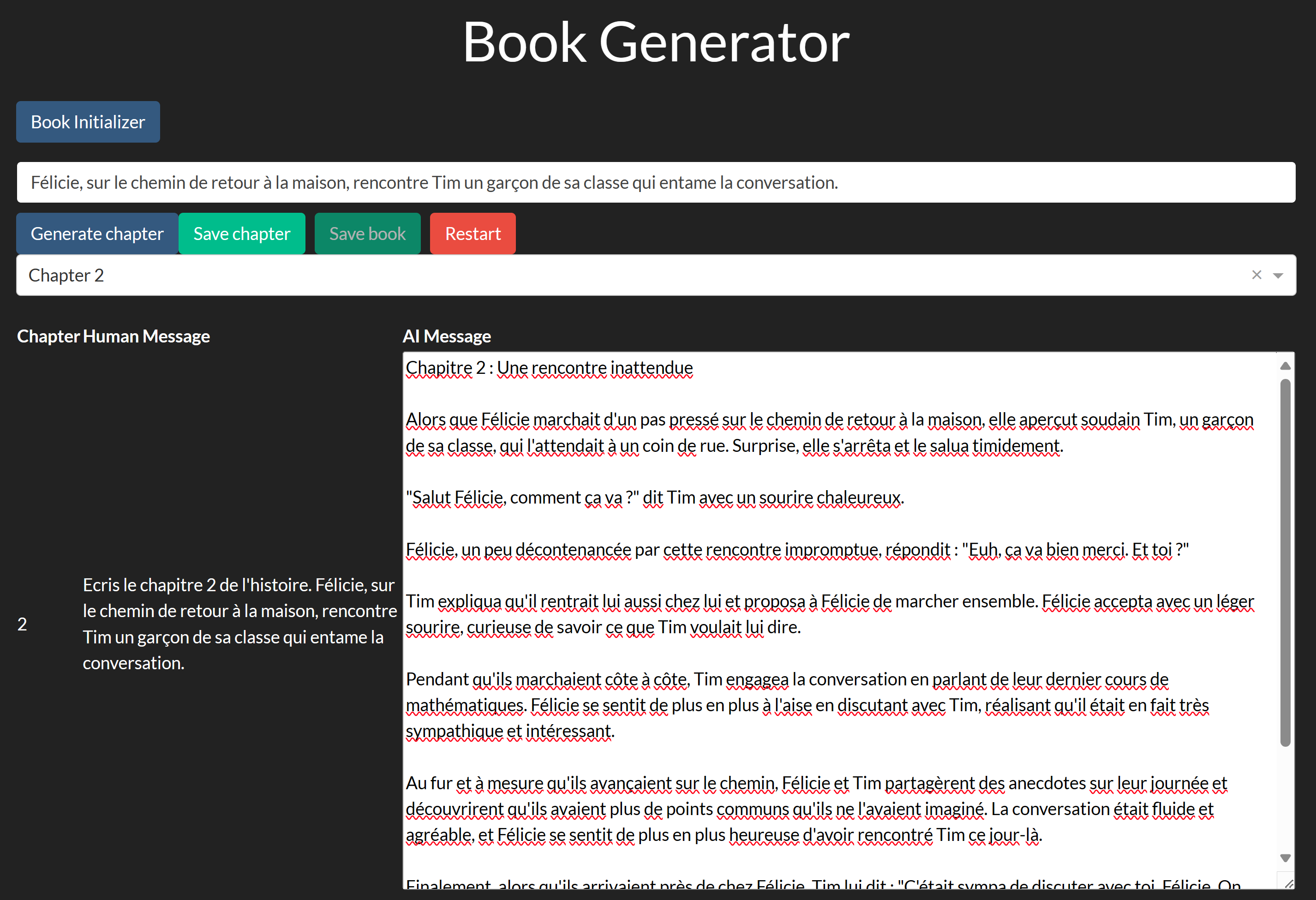Click the Book Generator page title
This screenshot has width=1316, height=900.
[656, 42]
